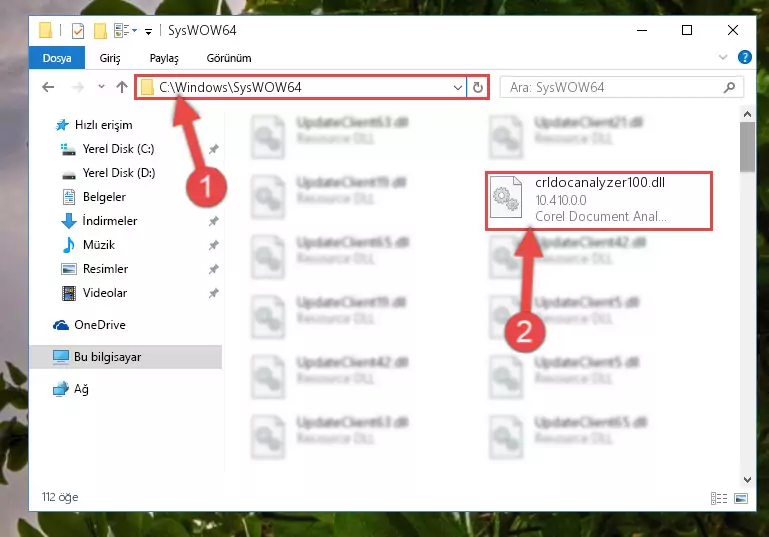The height and width of the screenshot is (537, 769).
Task: Open Customize Quick Access Toolbar arrow
Action: [148, 32]
